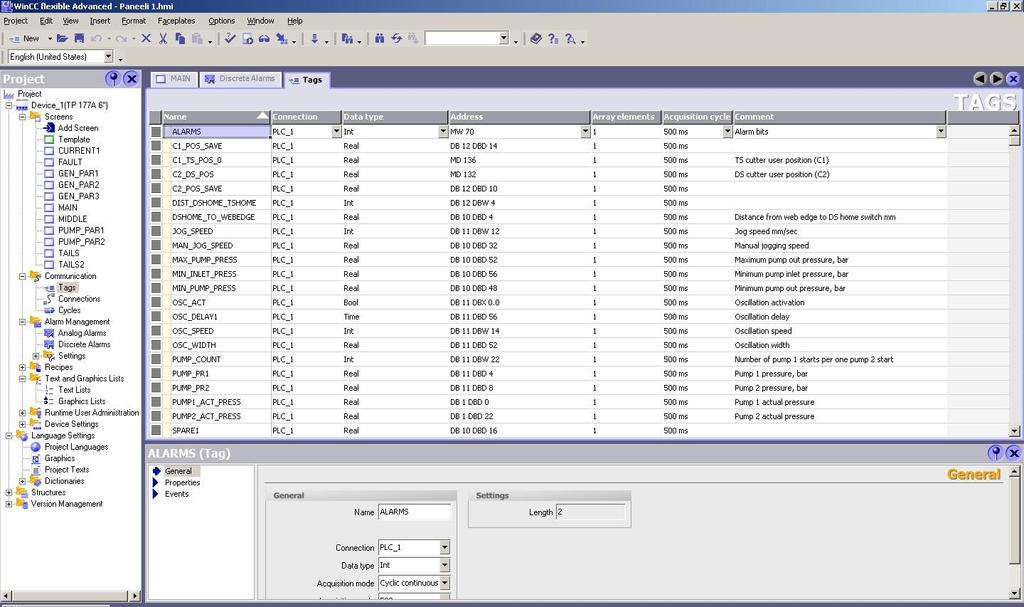Click the question mark help icon beside the book
1024x607 pixels.
[x=553, y=39]
